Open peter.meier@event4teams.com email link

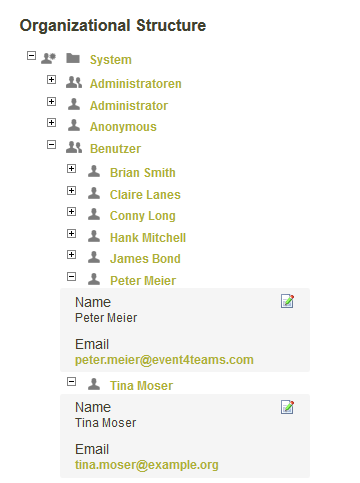[164, 360]
